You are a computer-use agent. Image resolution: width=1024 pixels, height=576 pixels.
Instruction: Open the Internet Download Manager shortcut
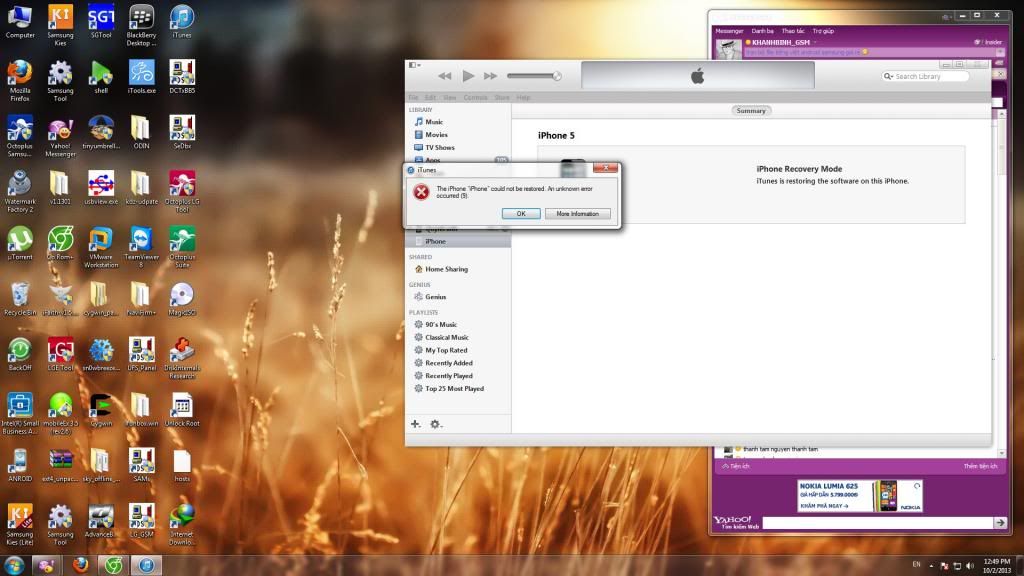coord(182,525)
